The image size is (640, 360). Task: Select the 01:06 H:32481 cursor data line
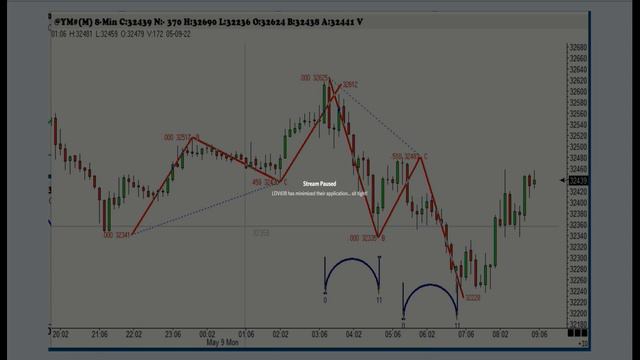coord(121,34)
